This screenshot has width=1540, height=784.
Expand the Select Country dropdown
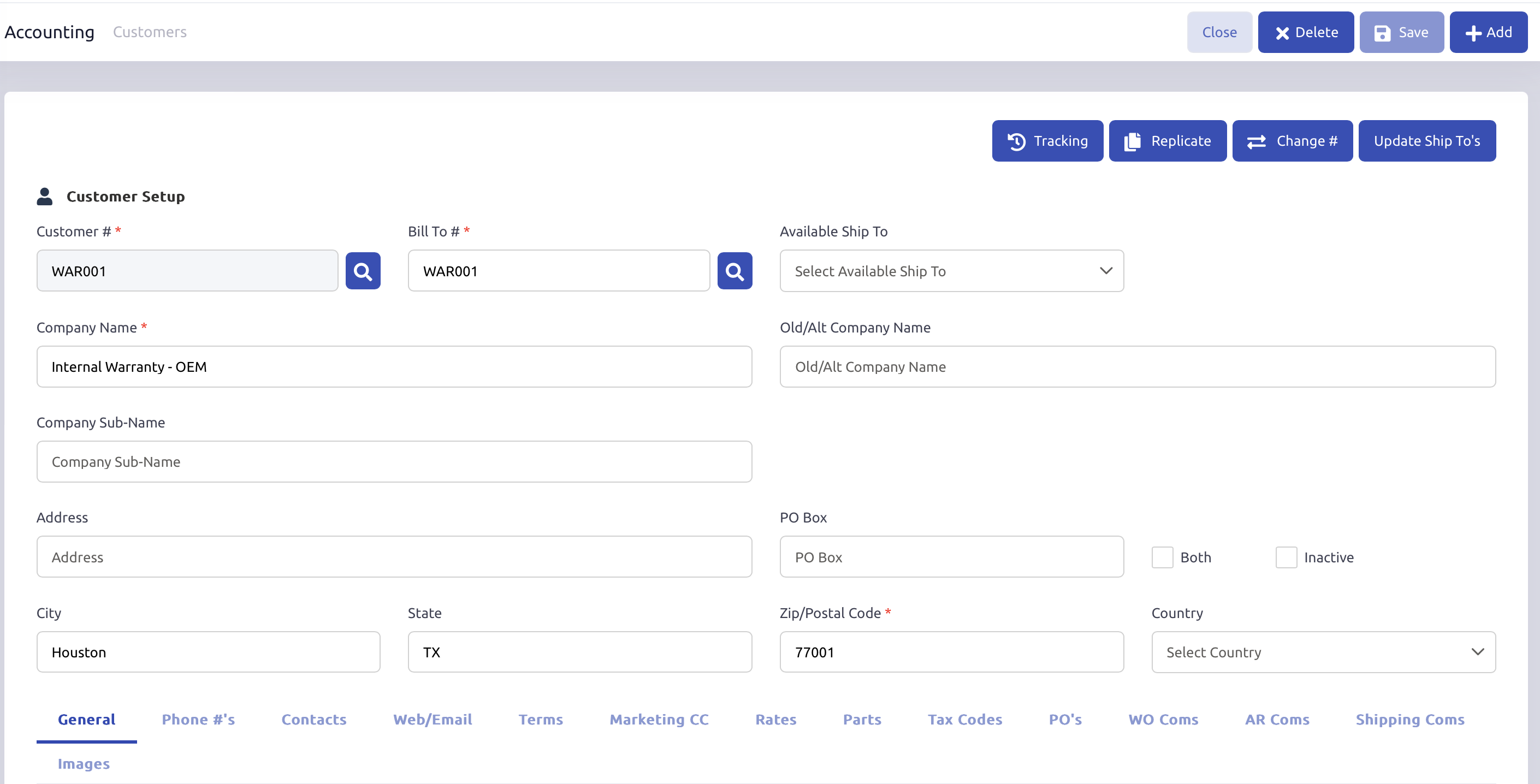tap(1323, 652)
